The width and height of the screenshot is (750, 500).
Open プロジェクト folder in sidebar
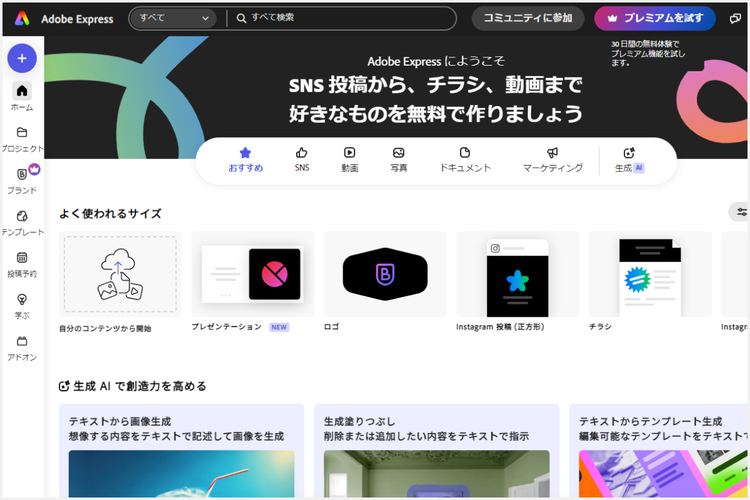tap(22, 140)
